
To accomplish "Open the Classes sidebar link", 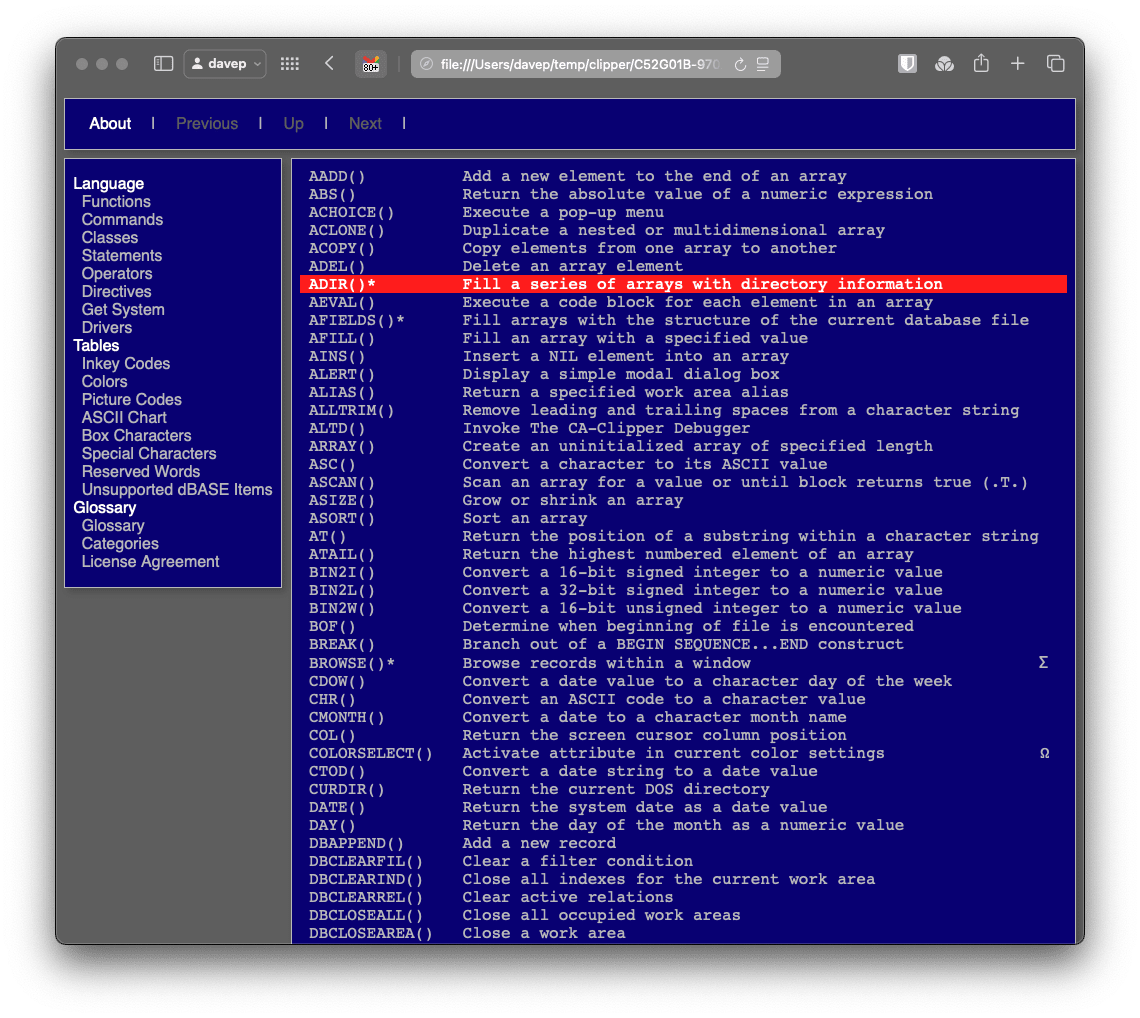I will (110, 238).
